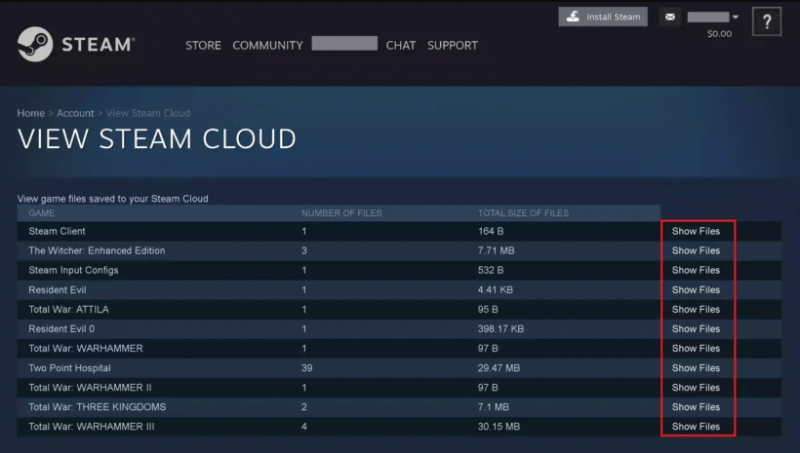The height and width of the screenshot is (453, 800).
Task: Show Files for Resident Evil row
Action: point(695,290)
